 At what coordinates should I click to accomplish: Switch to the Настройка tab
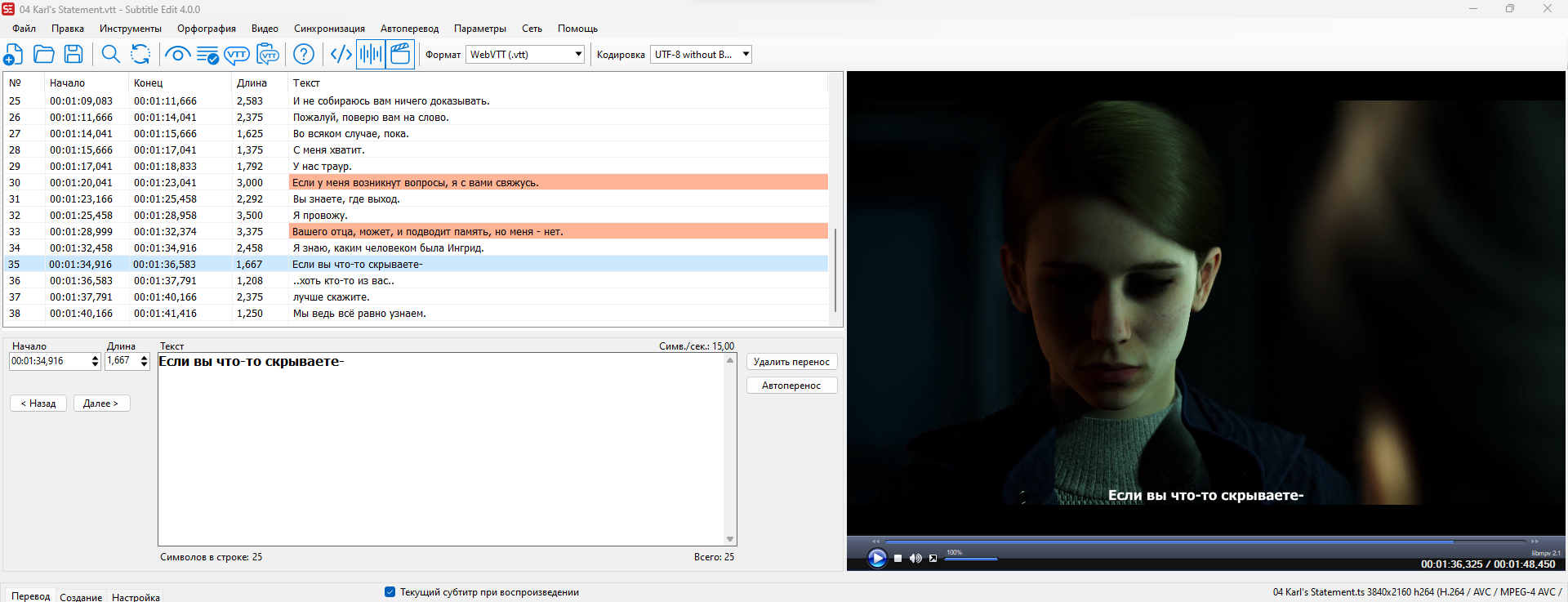(x=136, y=597)
